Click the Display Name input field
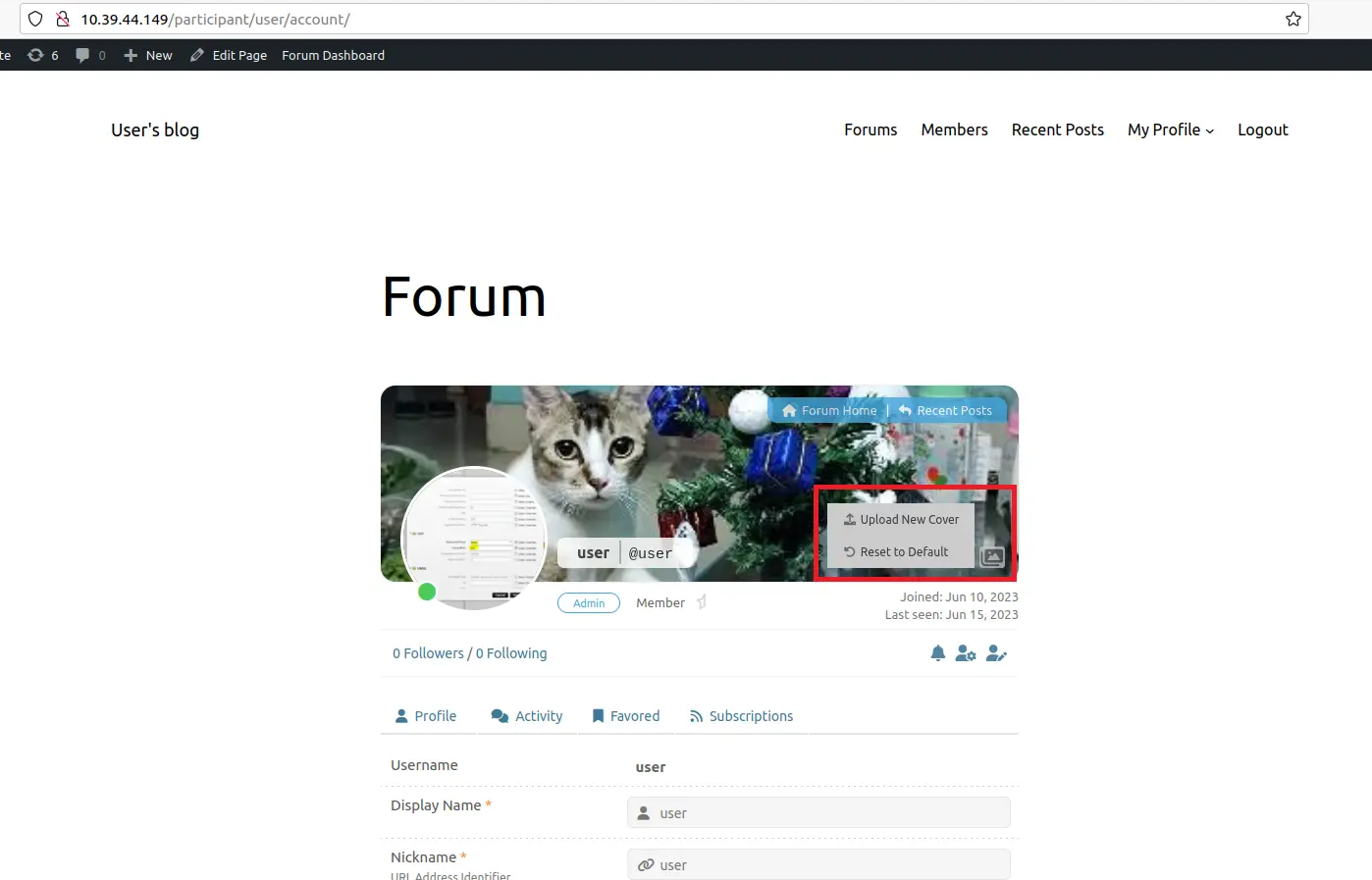Screen dimensions: 1372x880 818,812
